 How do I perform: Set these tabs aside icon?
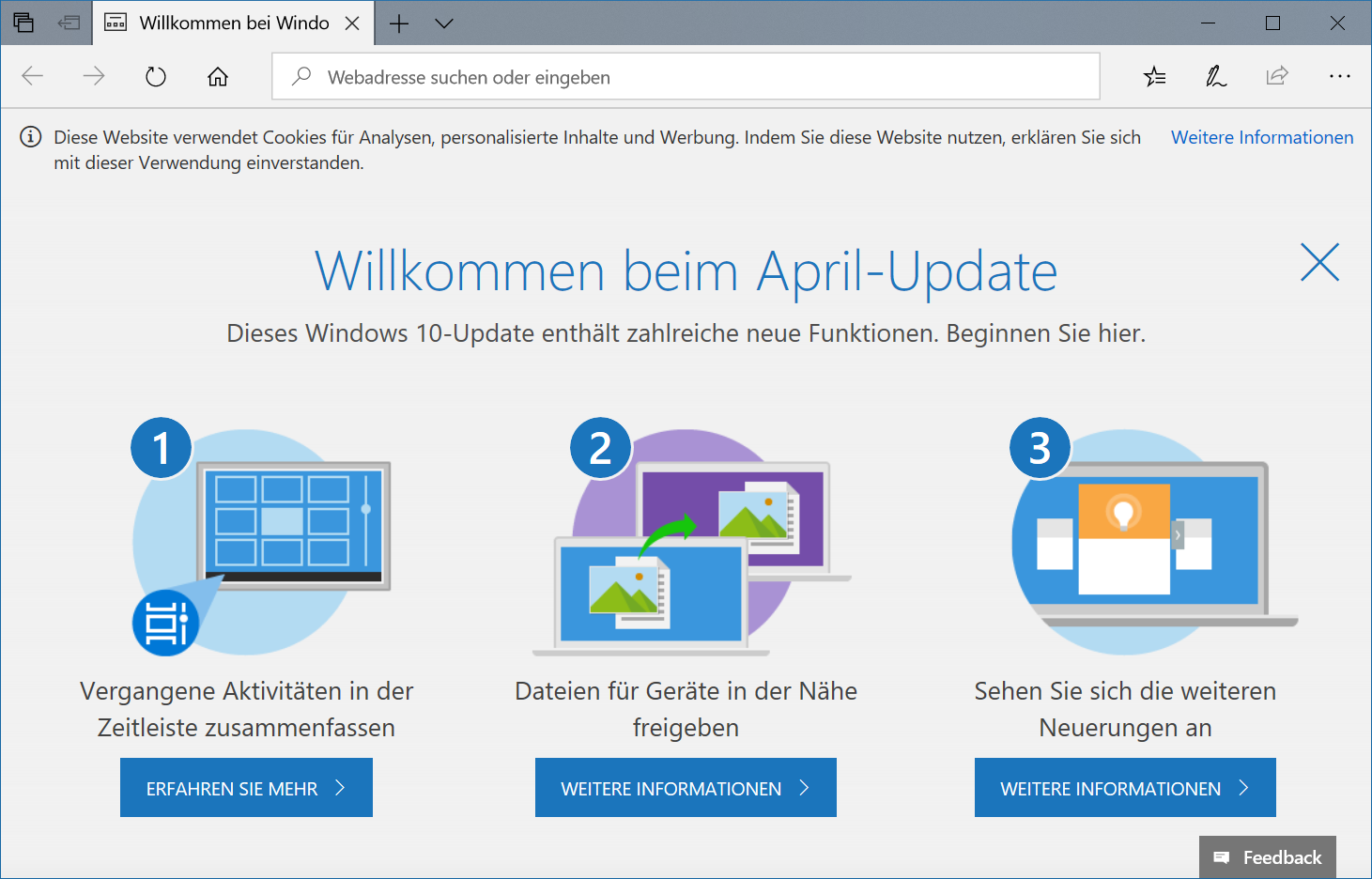[x=69, y=23]
